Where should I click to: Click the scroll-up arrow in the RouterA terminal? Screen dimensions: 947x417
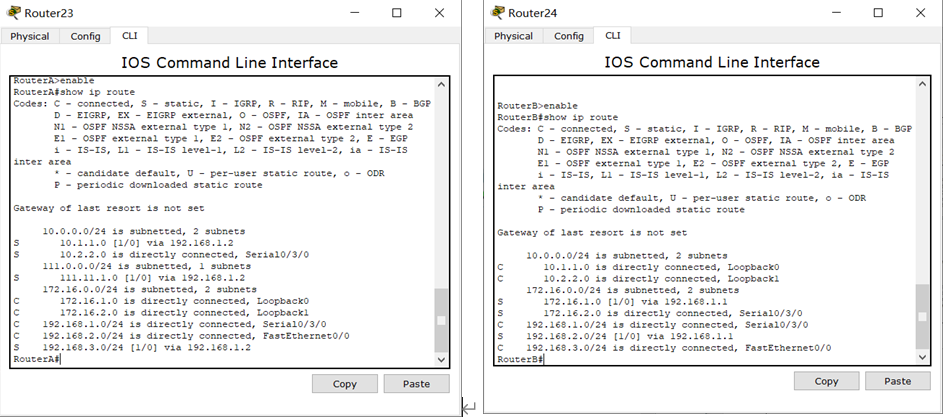click(441, 85)
